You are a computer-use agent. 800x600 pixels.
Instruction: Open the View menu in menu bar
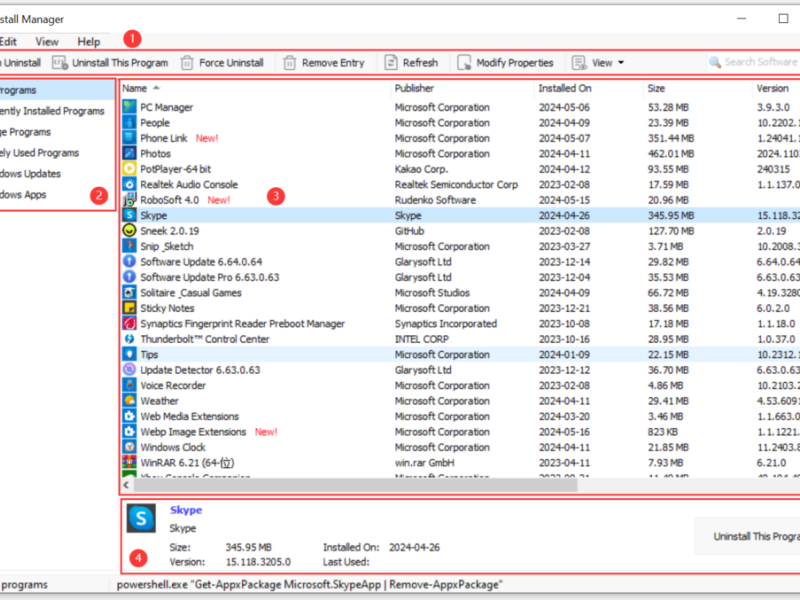[47, 42]
